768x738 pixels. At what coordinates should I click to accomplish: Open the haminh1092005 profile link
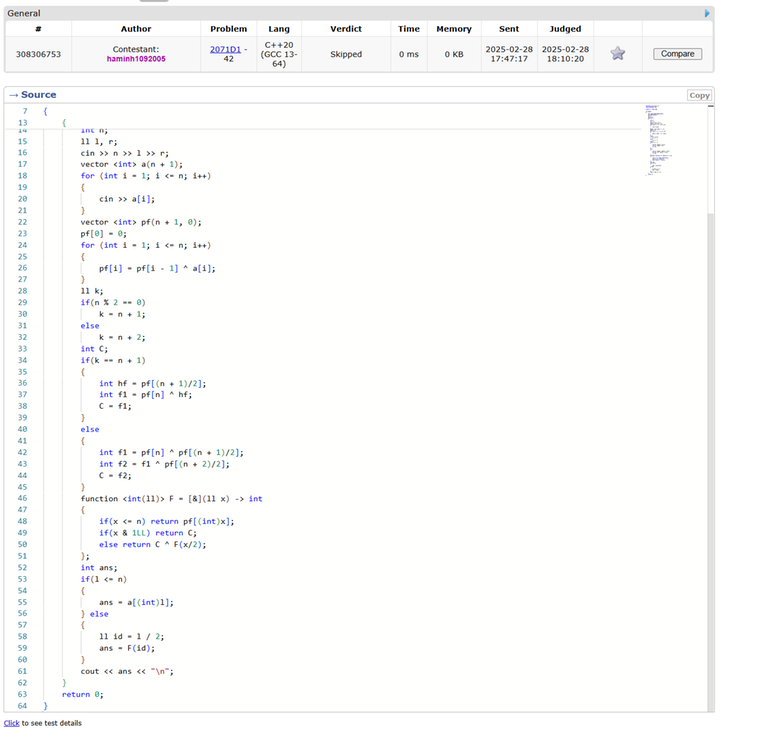pyautogui.click(x=135, y=59)
